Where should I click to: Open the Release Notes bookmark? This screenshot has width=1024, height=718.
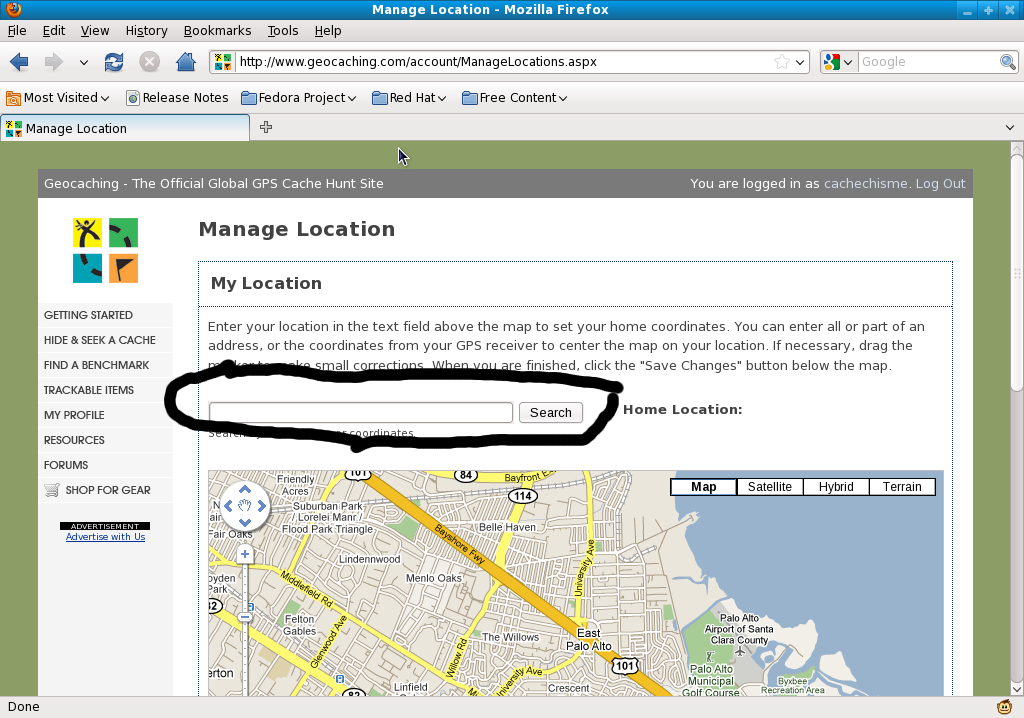tap(177, 98)
